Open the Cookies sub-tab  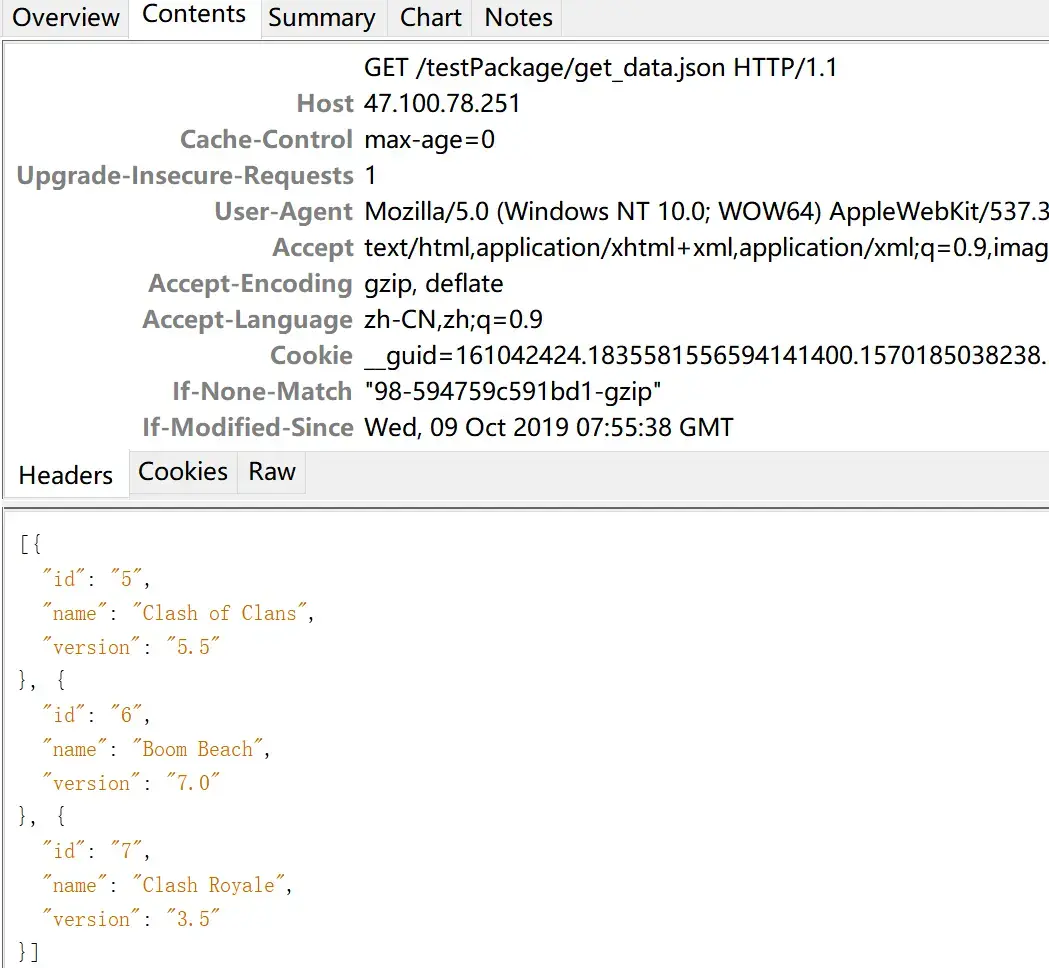point(183,472)
